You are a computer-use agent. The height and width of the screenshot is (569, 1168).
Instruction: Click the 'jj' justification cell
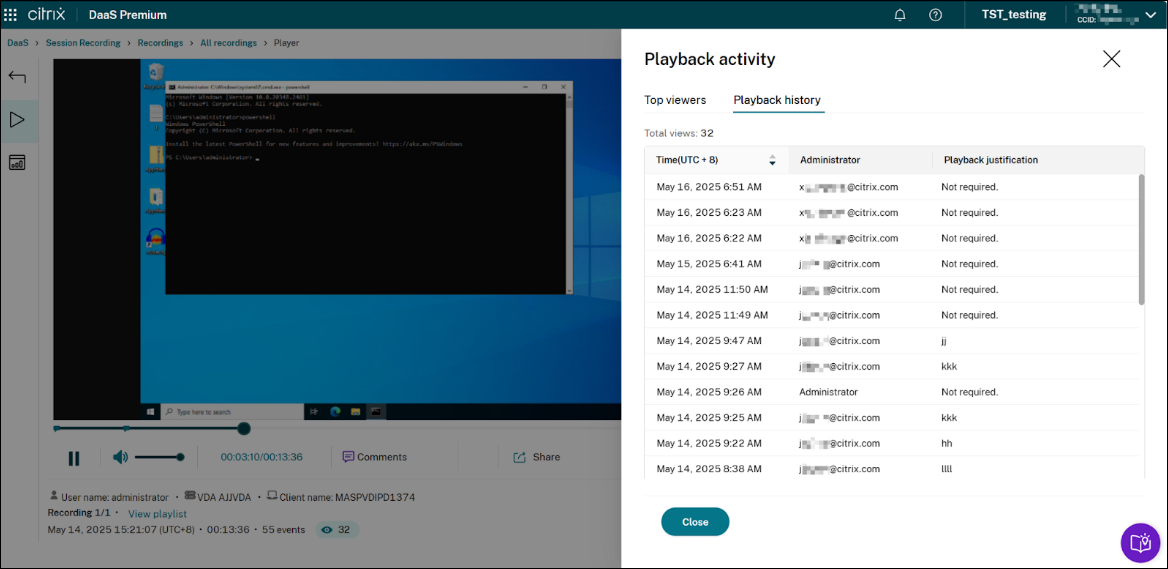(x=945, y=341)
